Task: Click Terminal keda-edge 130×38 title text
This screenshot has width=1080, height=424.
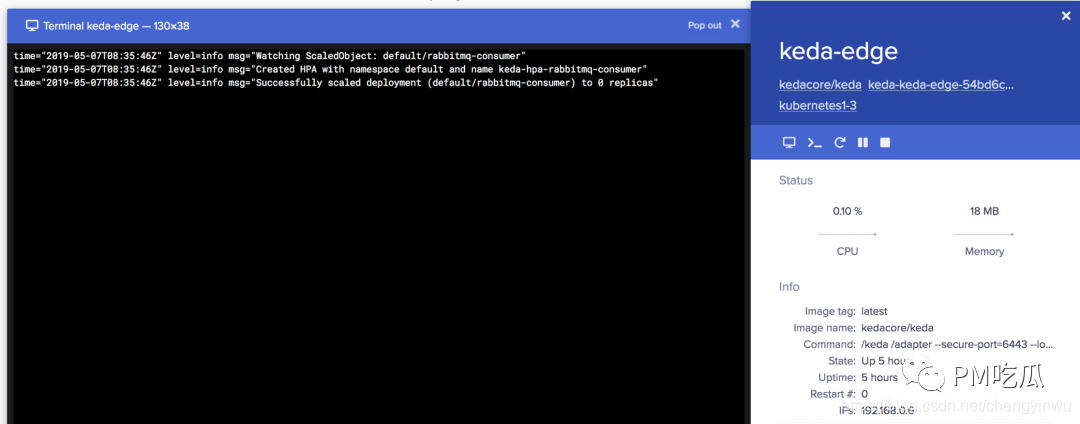Action: 116,25
